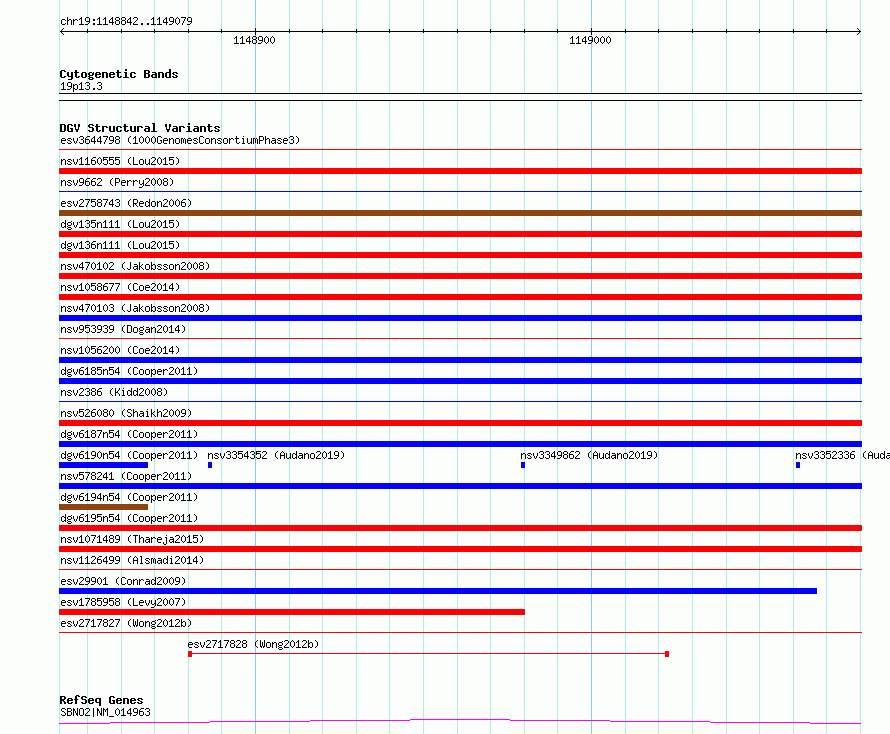Image resolution: width=890 pixels, height=734 pixels.
Task: Open esv1785958 (Levy2007) variant label
Action: coord(123,602)
